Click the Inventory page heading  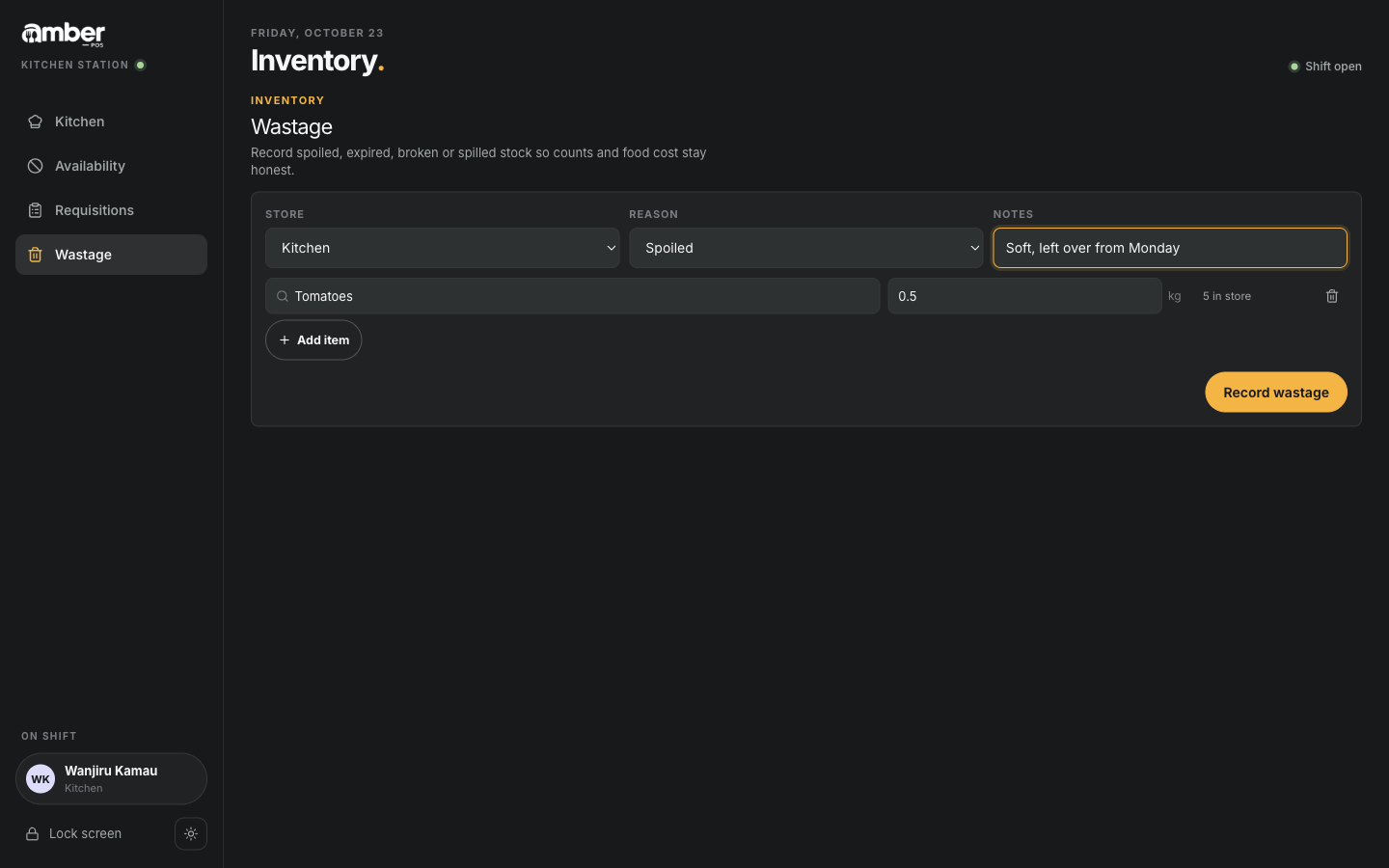[317, 61]
